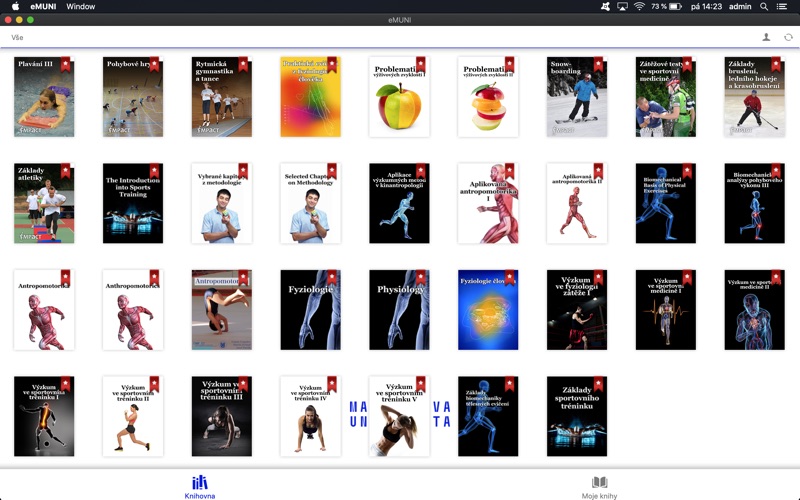Viewport: 800px width, 500px height.
Task: Open the Základy atletiky book
Action: (x=44, y=203)
